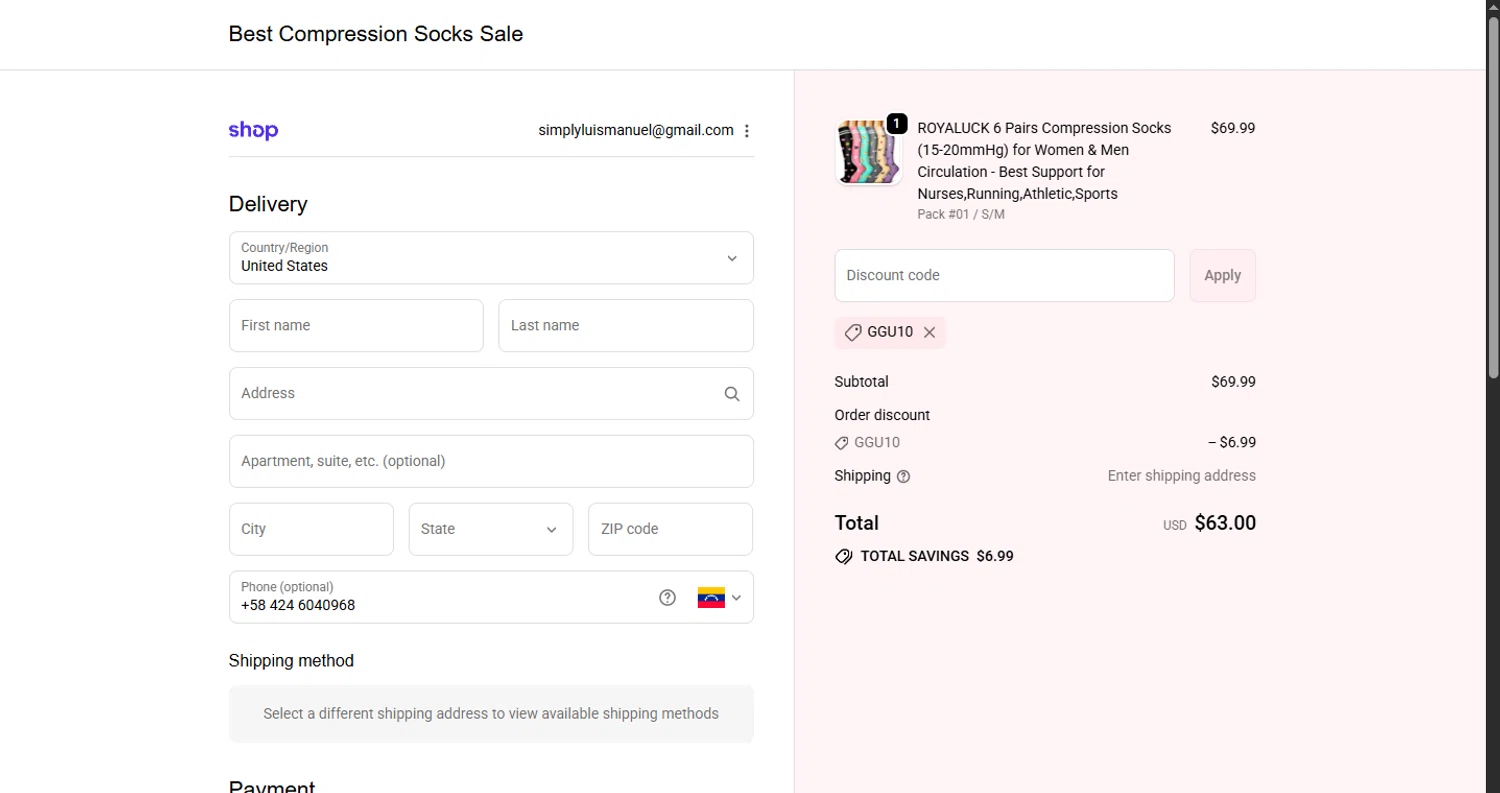Focus the Apartment, suite field
Viewport: 1500px width, 793px height.
(x=491, y=462)
